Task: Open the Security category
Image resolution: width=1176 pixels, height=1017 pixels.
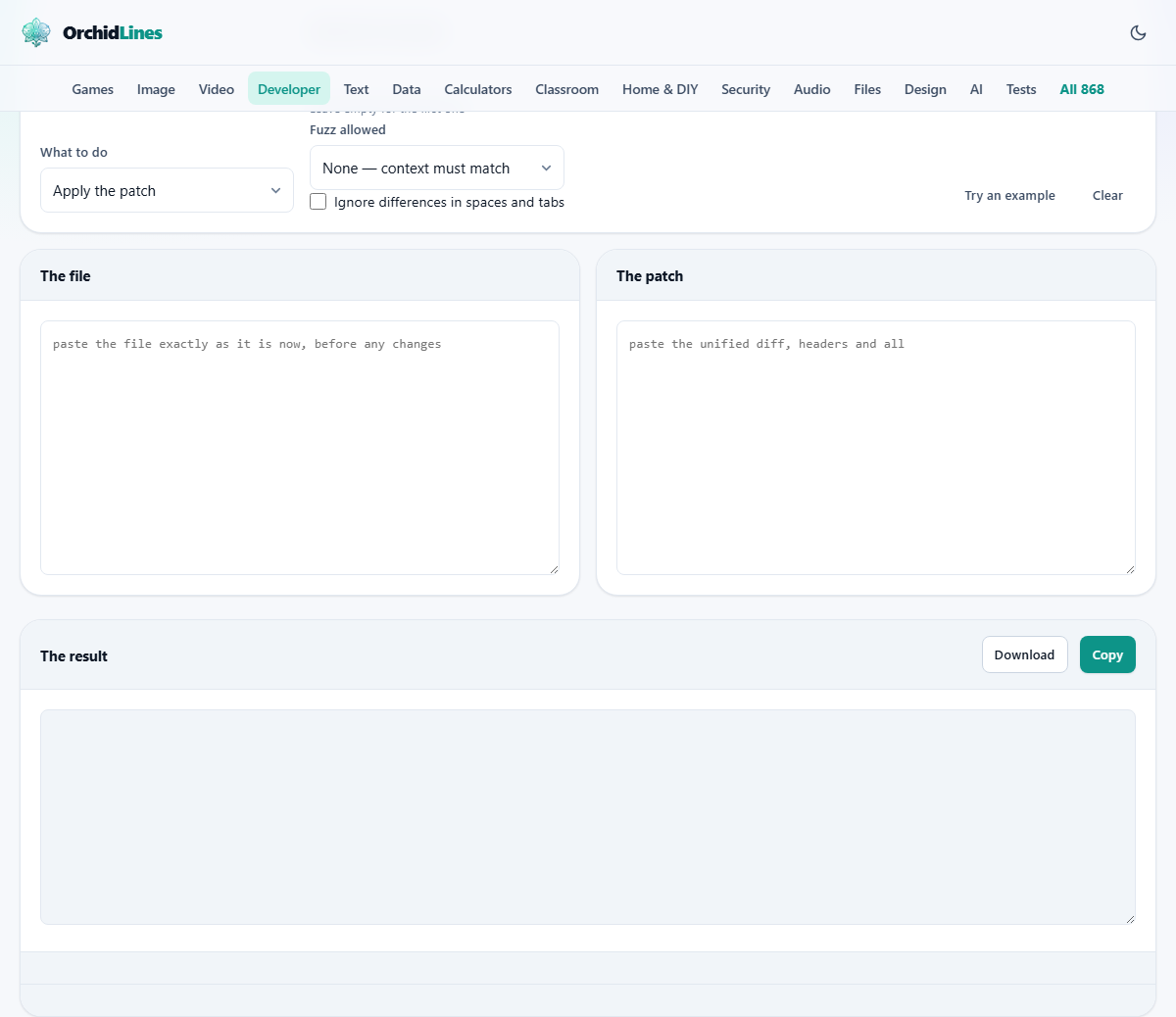Action: 746,89
